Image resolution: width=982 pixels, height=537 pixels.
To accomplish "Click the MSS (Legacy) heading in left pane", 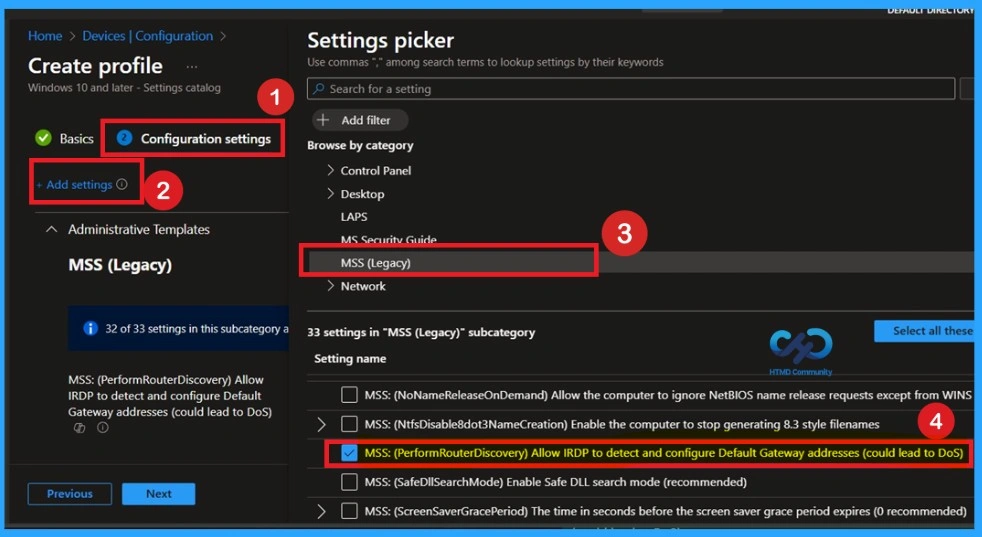I will [x=120, y=265].
